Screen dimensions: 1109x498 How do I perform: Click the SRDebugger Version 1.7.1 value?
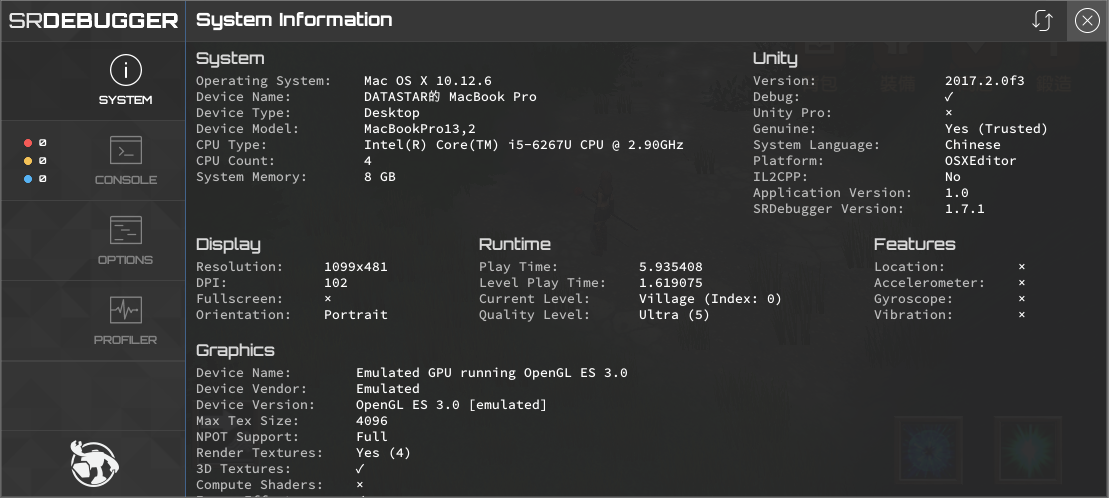click(965, 209)
